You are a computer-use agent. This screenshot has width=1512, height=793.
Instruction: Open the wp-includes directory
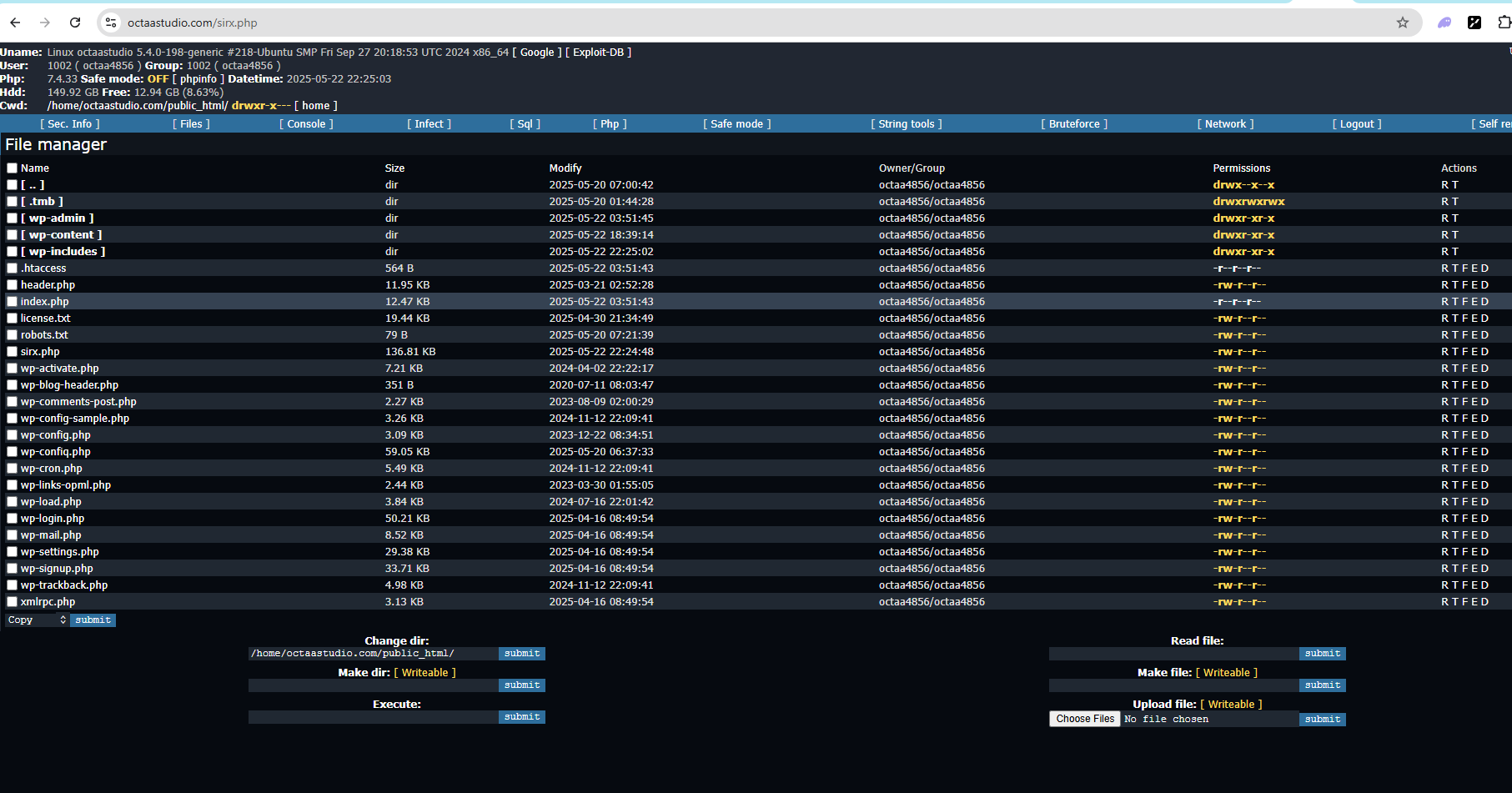coord(63,251)
